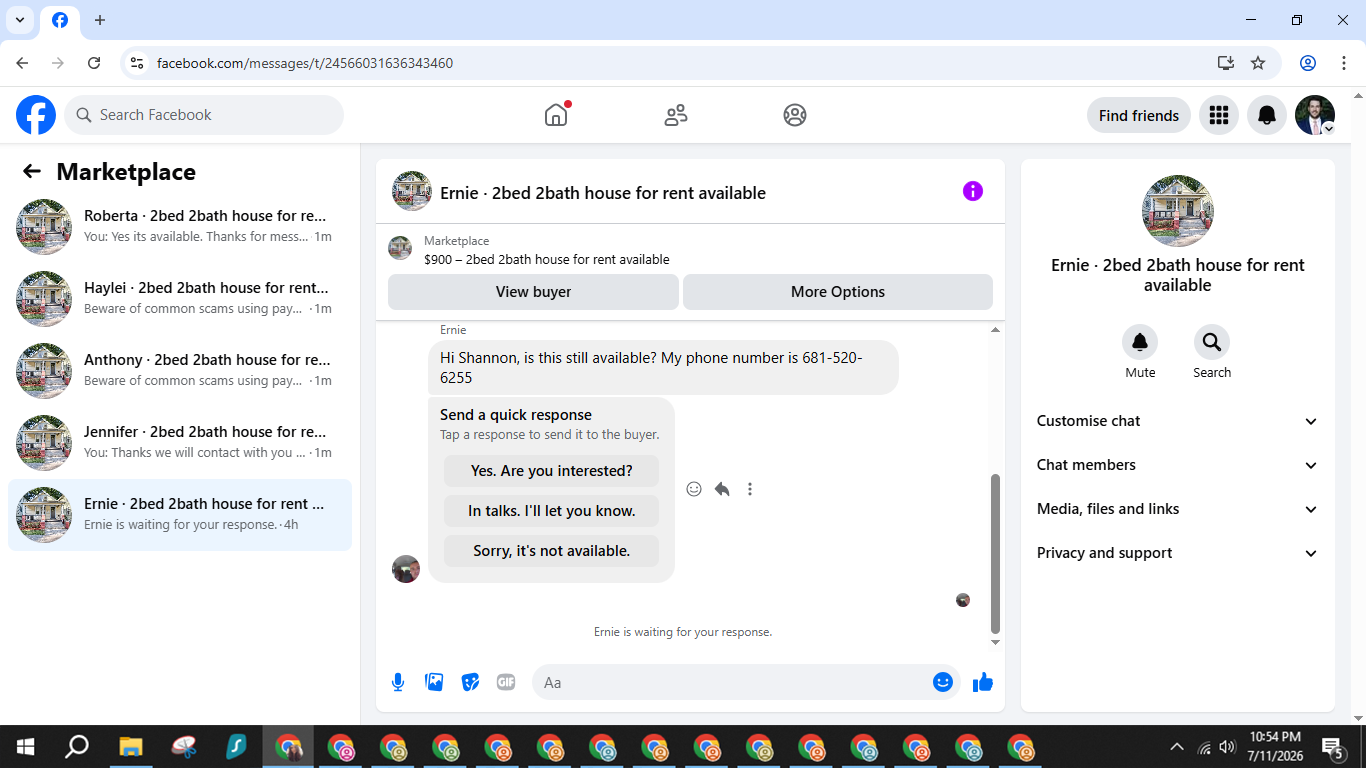Install app icon in address bar
The width and height of the screenshot is (1366, 768).
(1226, 63)
